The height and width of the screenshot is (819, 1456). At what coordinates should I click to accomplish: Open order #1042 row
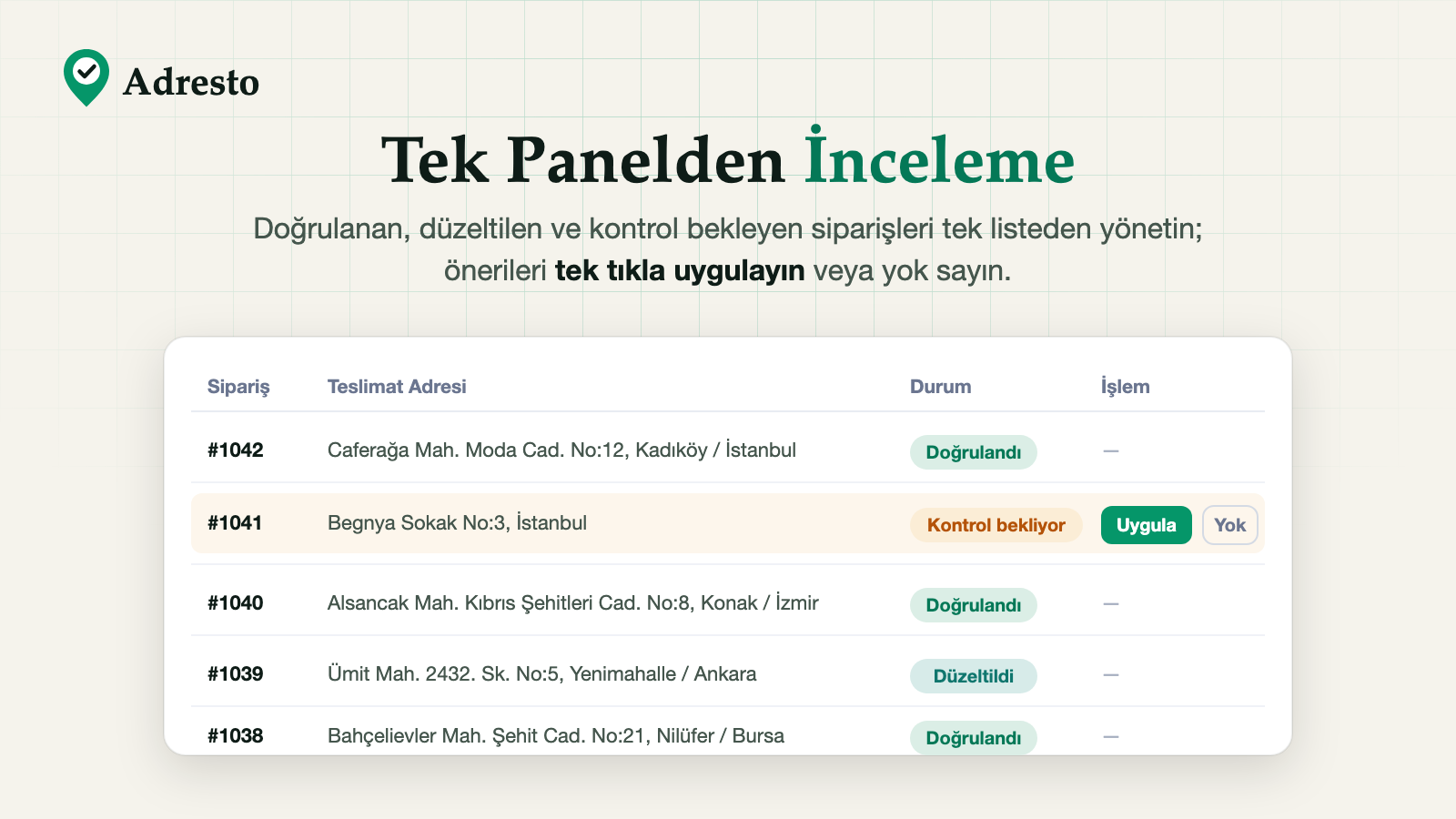[x=728, y=450]
